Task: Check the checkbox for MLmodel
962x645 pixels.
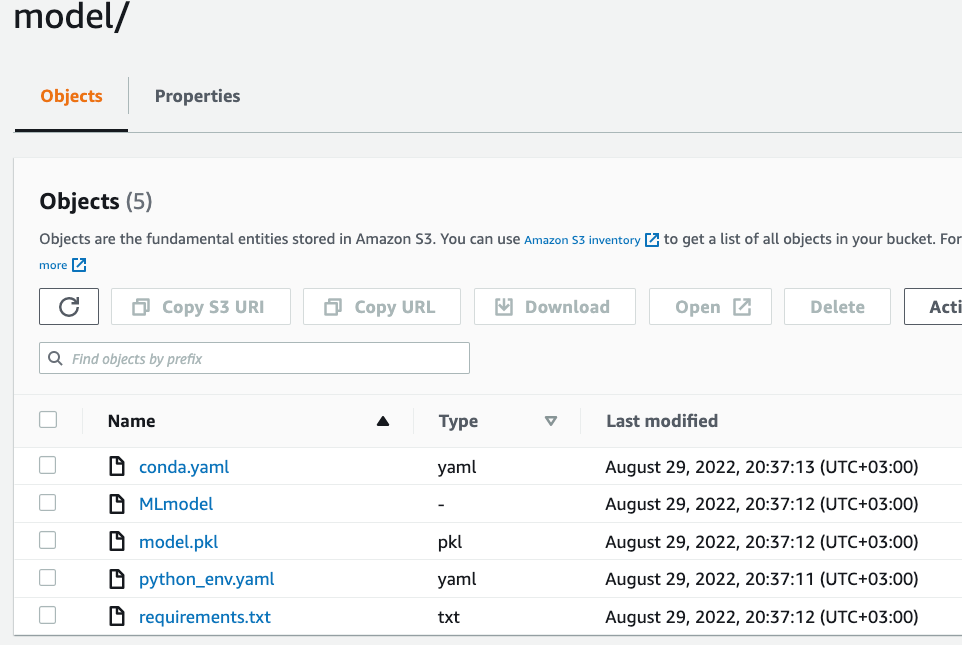Action: tap(47, 503)
